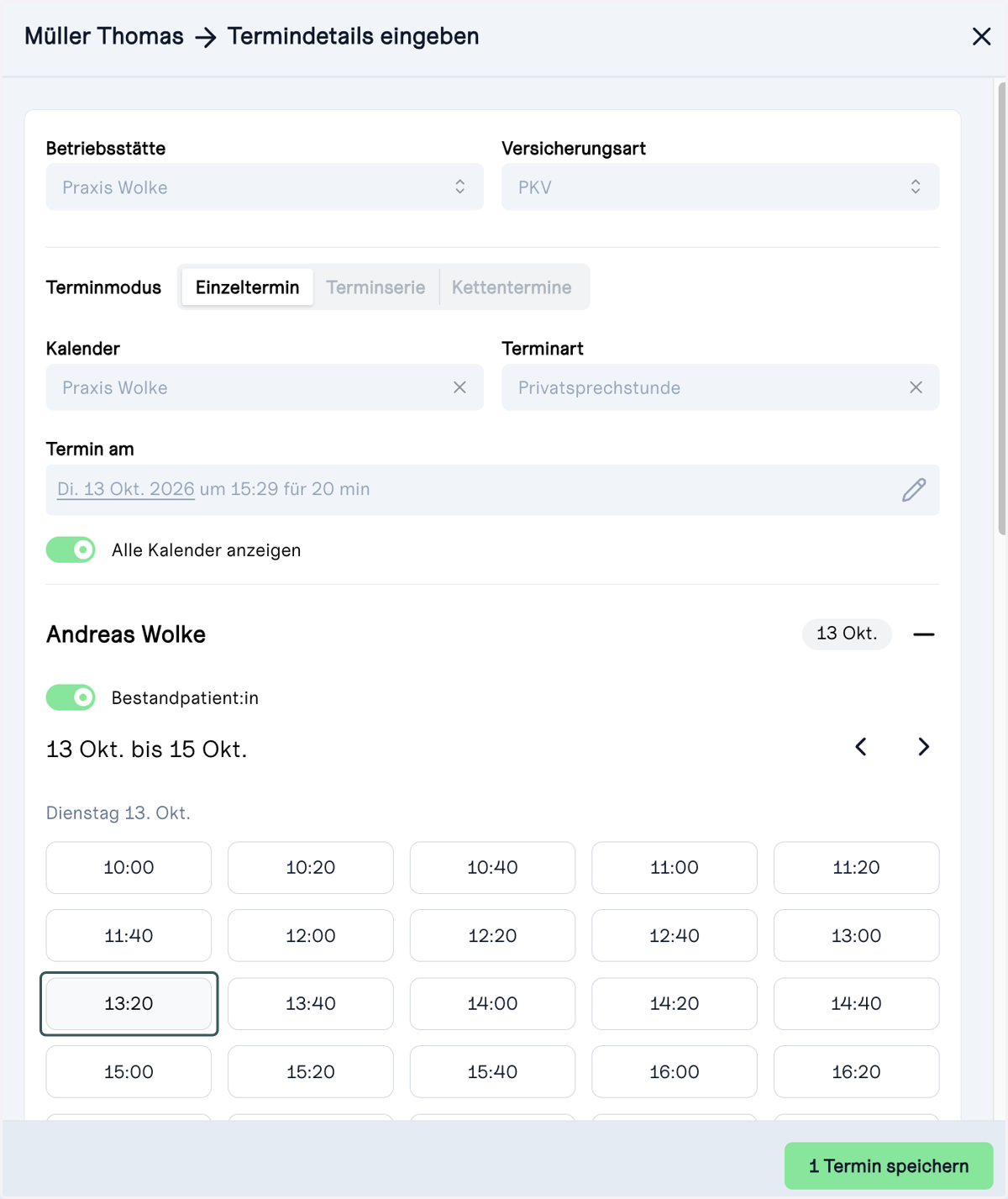Select the 13:00 time slot
Viewport: 1008px width, 1199px height.
[x=856, y=936]
